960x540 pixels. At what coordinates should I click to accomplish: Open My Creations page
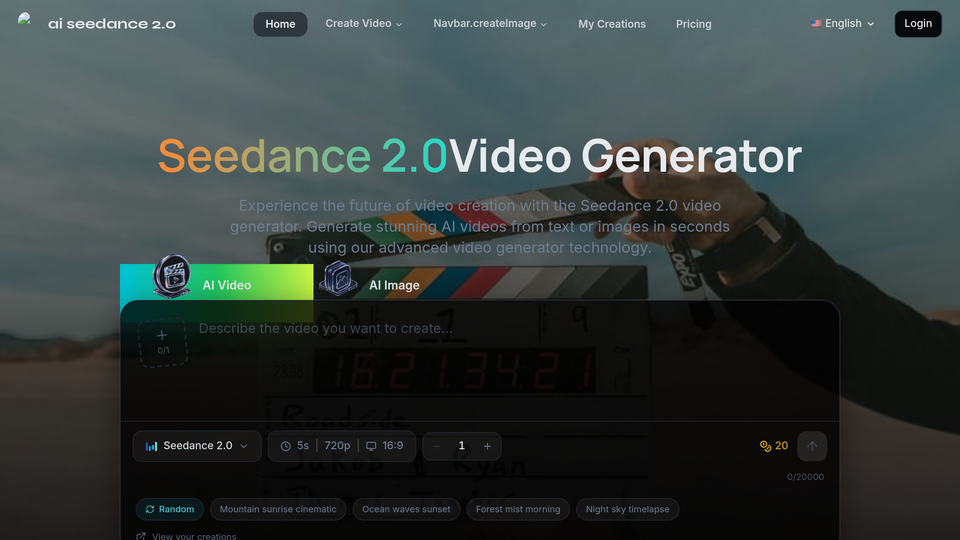[612, 24]
